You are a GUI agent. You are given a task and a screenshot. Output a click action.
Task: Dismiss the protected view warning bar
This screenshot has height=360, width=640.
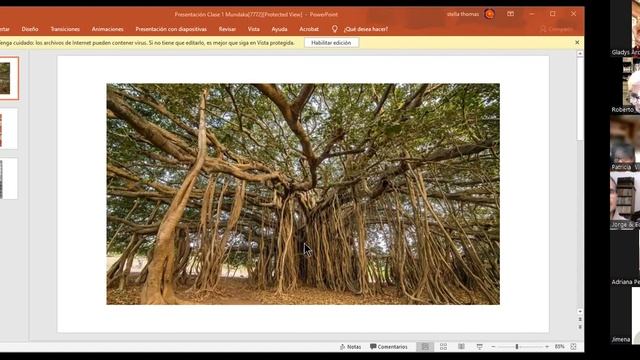pos(577,42)
